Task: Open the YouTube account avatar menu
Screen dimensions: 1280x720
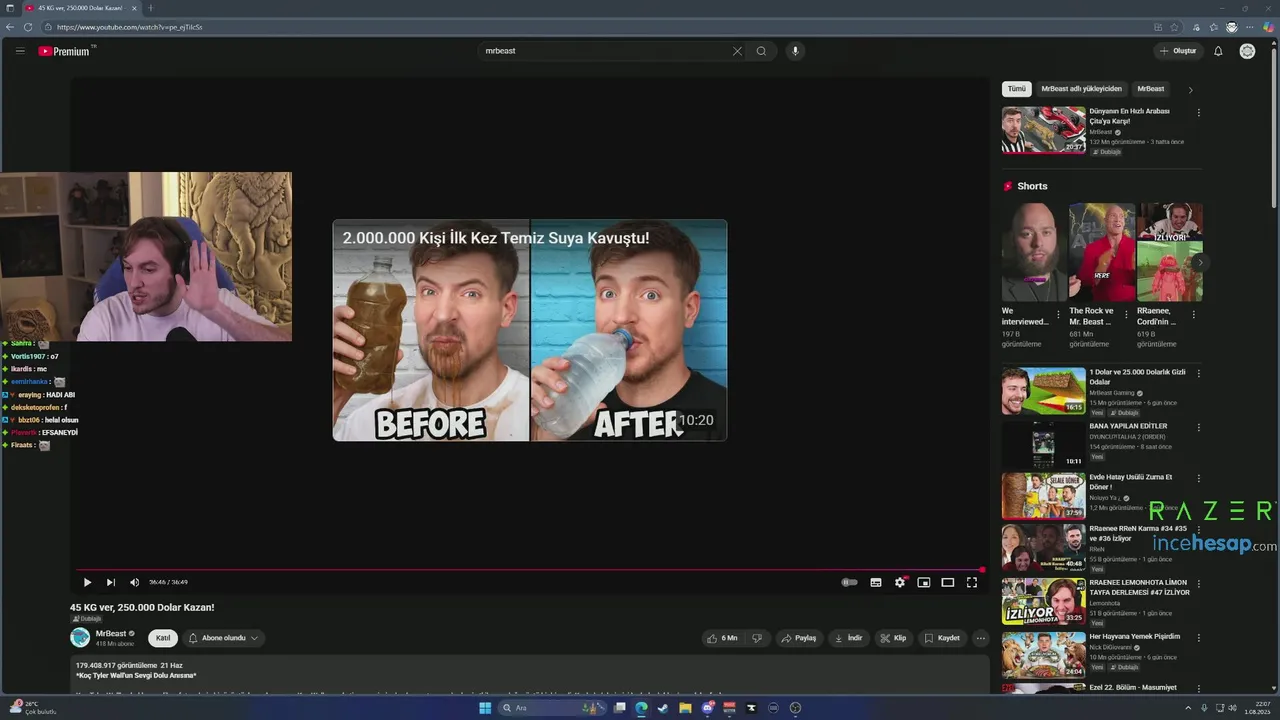Action: (1247, 51)
